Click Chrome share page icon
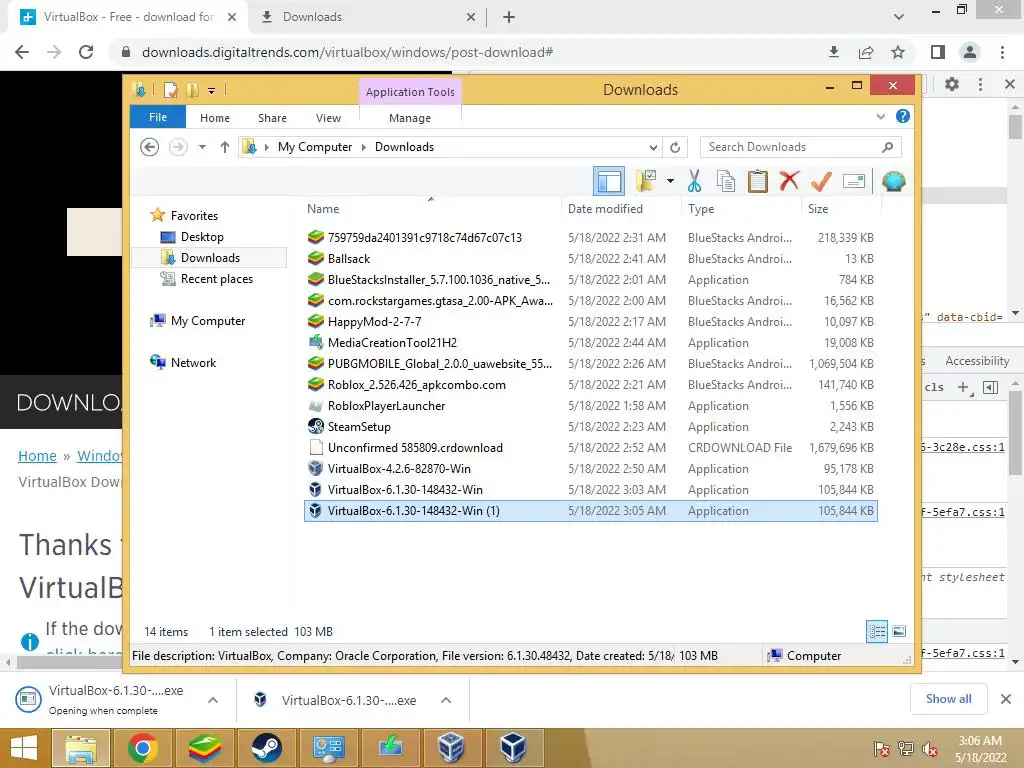 point(866,52)
